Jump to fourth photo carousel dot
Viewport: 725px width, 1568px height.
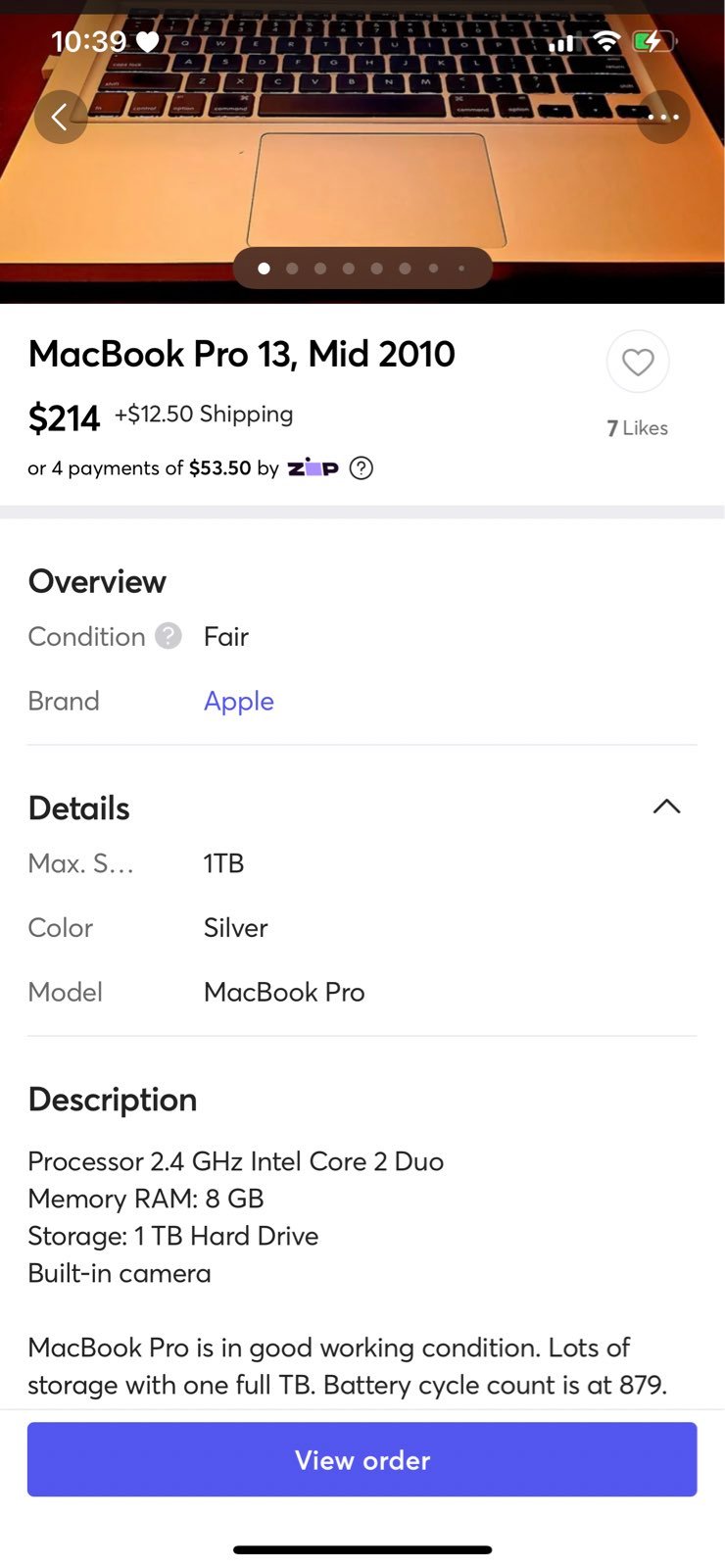click(x=349, y=269)
